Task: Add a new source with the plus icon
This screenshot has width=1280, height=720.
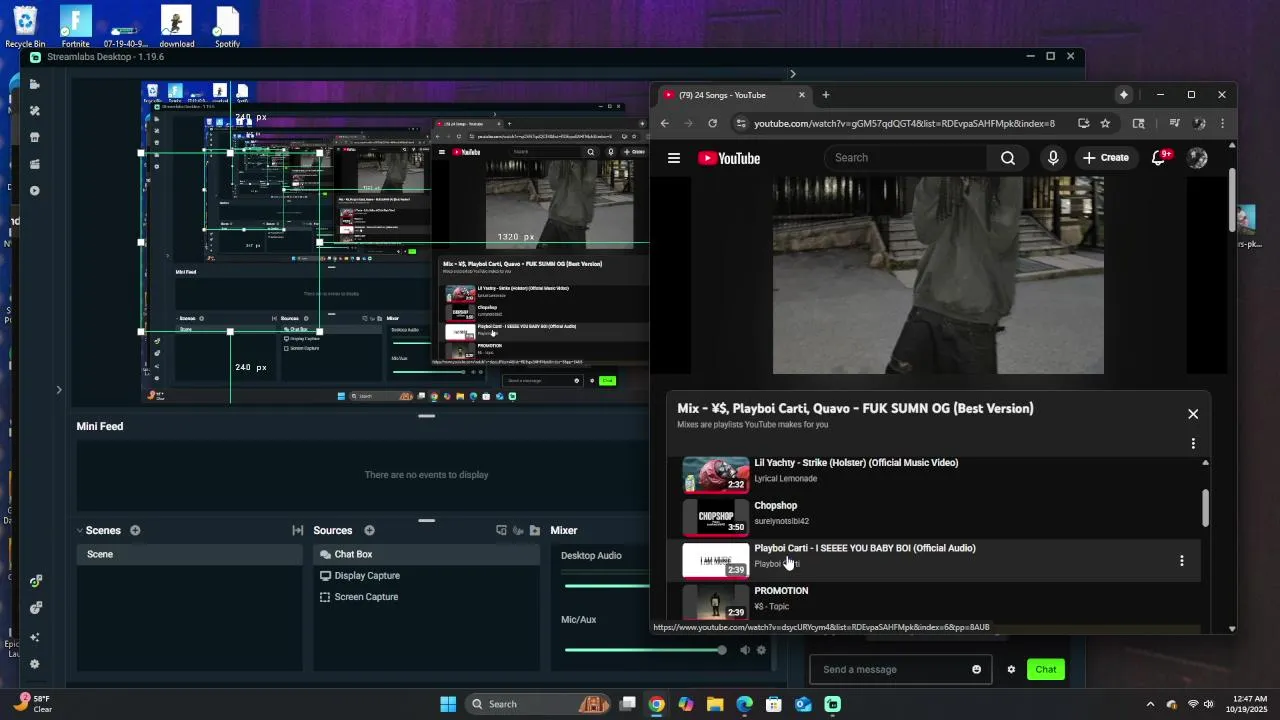Action: pyautogui.click(x=369, y=530)
